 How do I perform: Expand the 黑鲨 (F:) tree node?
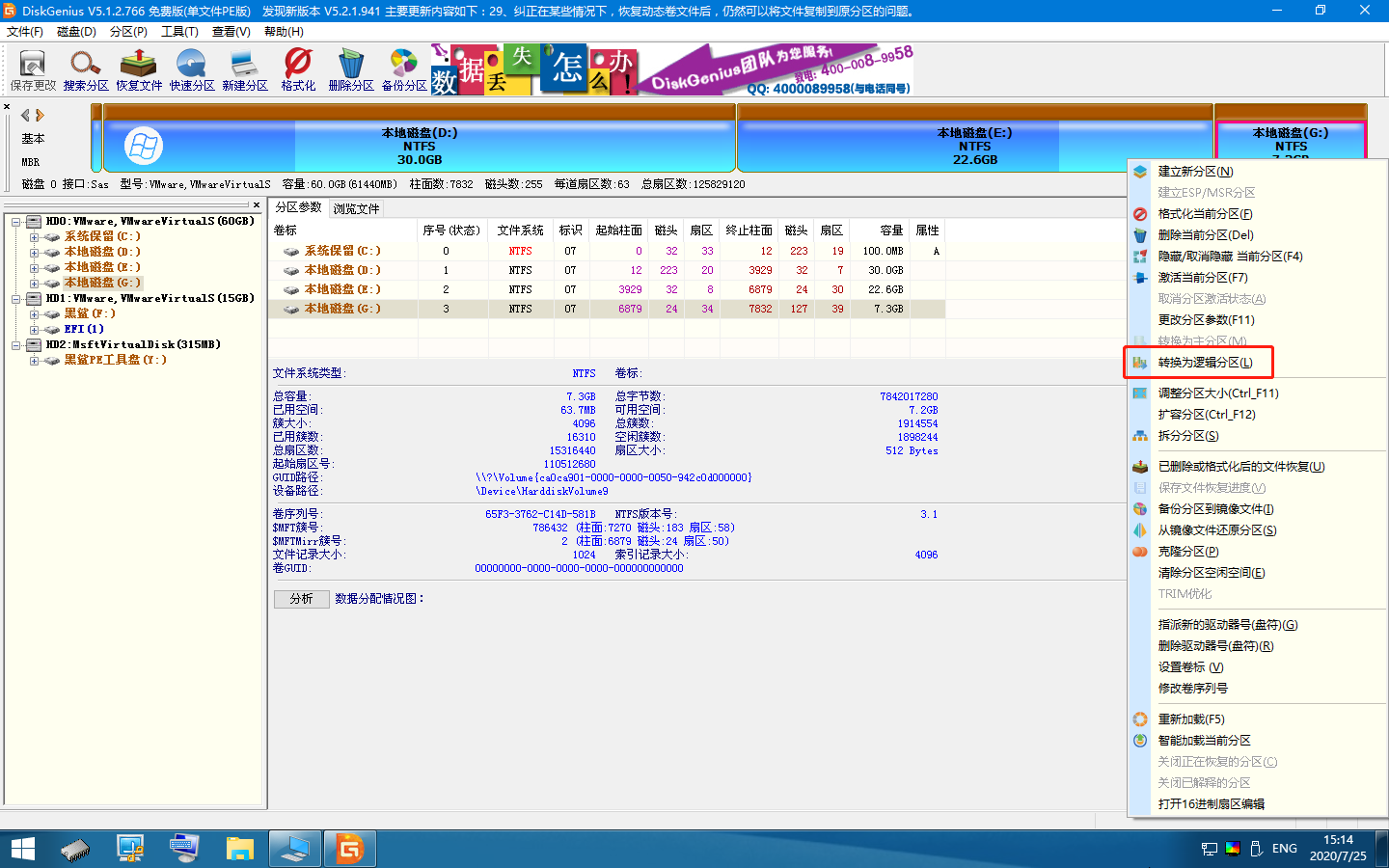[x=34, y=314]
